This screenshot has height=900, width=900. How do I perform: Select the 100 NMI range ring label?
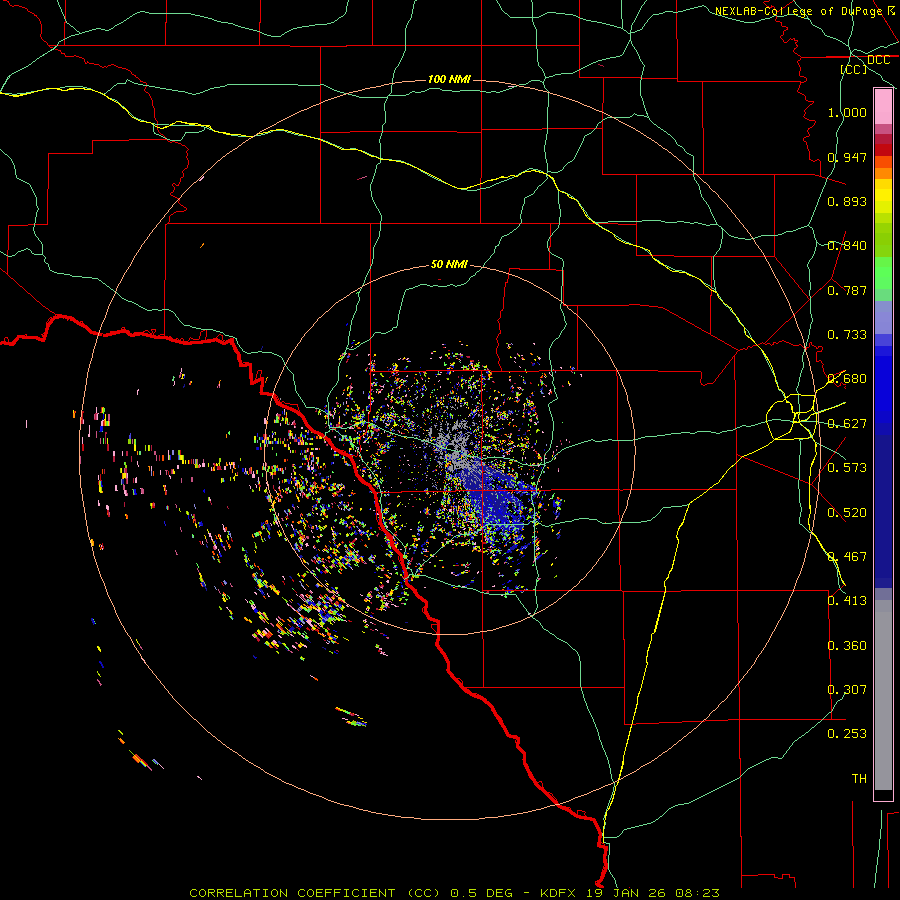[x=449, y=79]
